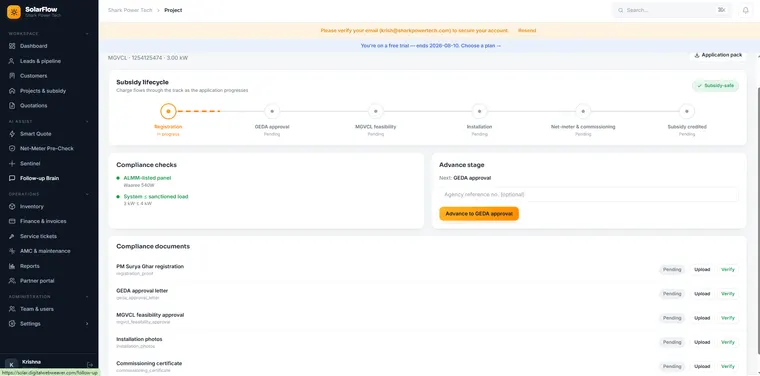Image resolution: width=760 pixels, height=376 pixels.
Task: Download the Application pack
Action: click(718, 55)
